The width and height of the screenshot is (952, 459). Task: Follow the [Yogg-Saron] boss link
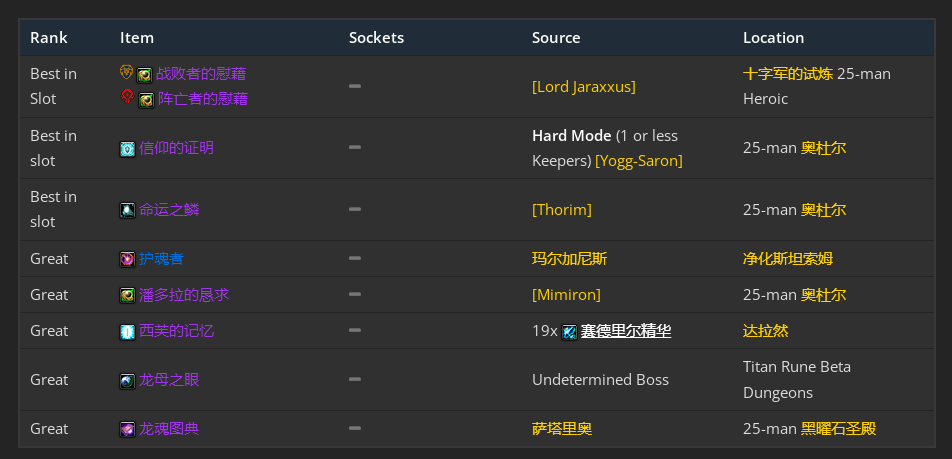coord(639,160)
